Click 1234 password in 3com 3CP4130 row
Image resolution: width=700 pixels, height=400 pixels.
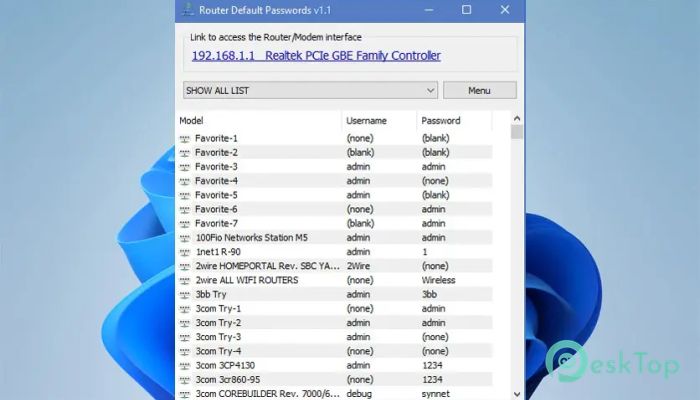(432, 366)
